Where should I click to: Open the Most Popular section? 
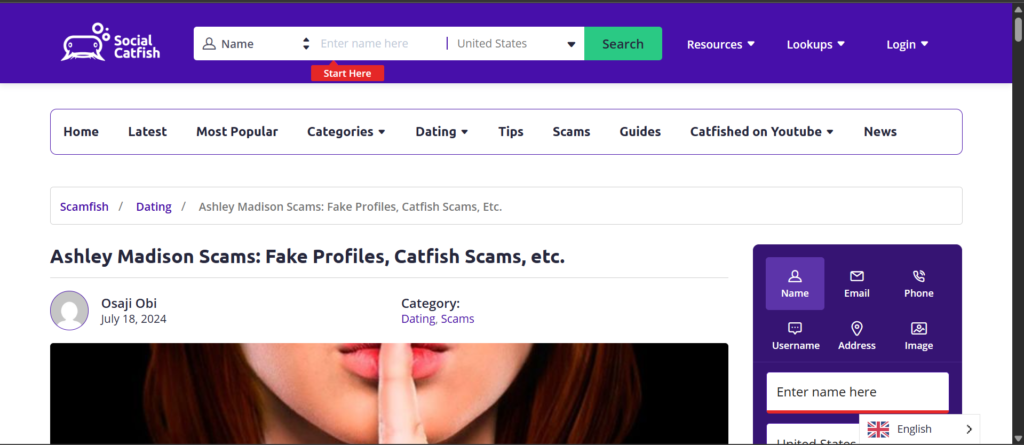[237, 131]
